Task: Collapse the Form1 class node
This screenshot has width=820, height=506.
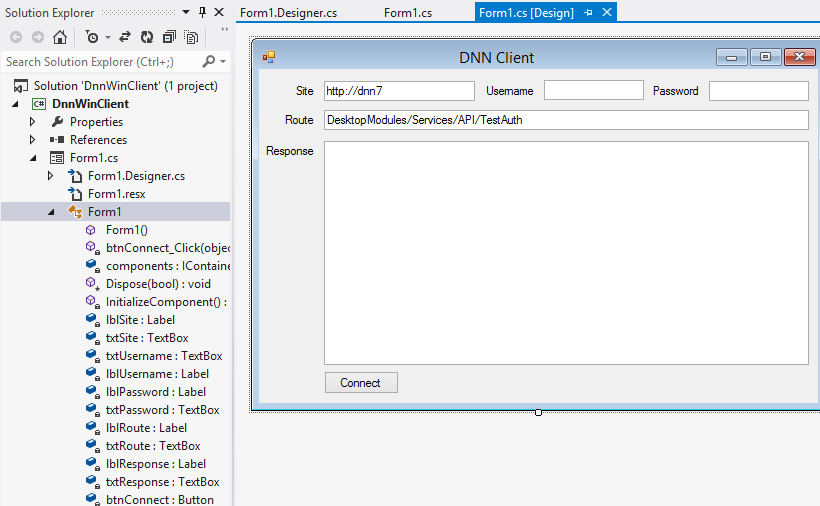Action: (x=51, y=212)
